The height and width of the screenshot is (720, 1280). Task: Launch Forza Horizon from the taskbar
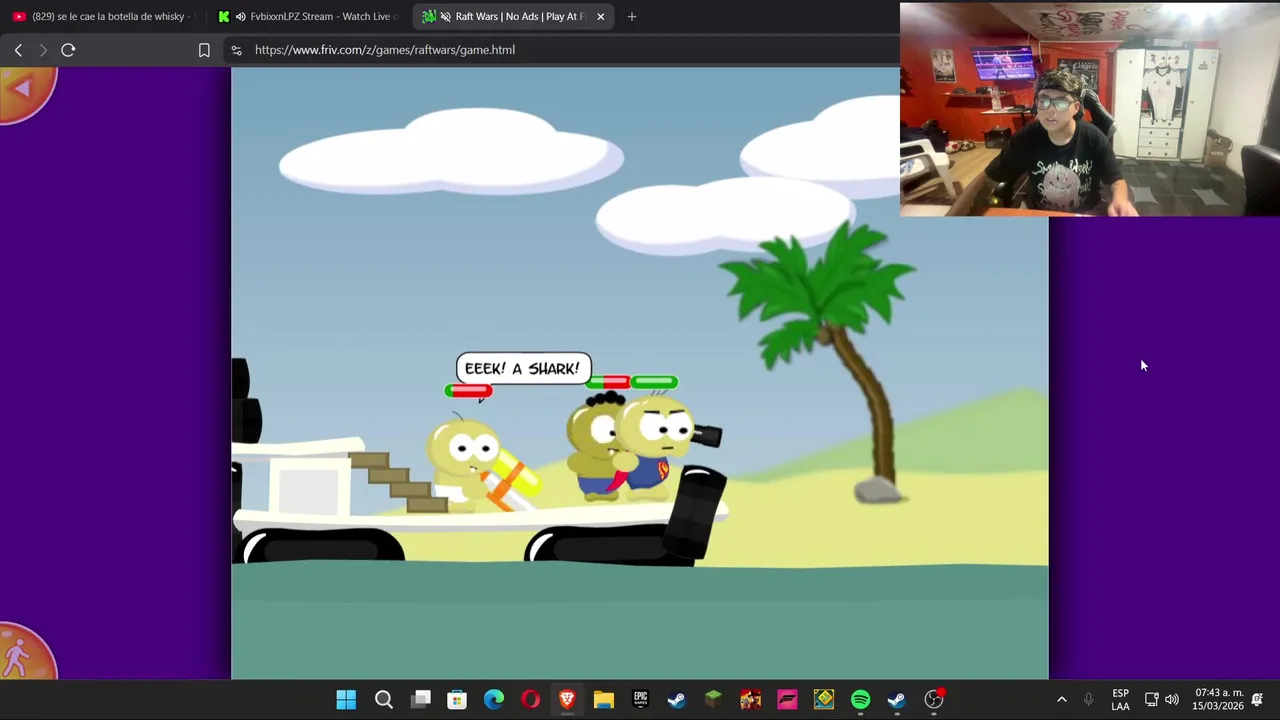coord(787,700)
